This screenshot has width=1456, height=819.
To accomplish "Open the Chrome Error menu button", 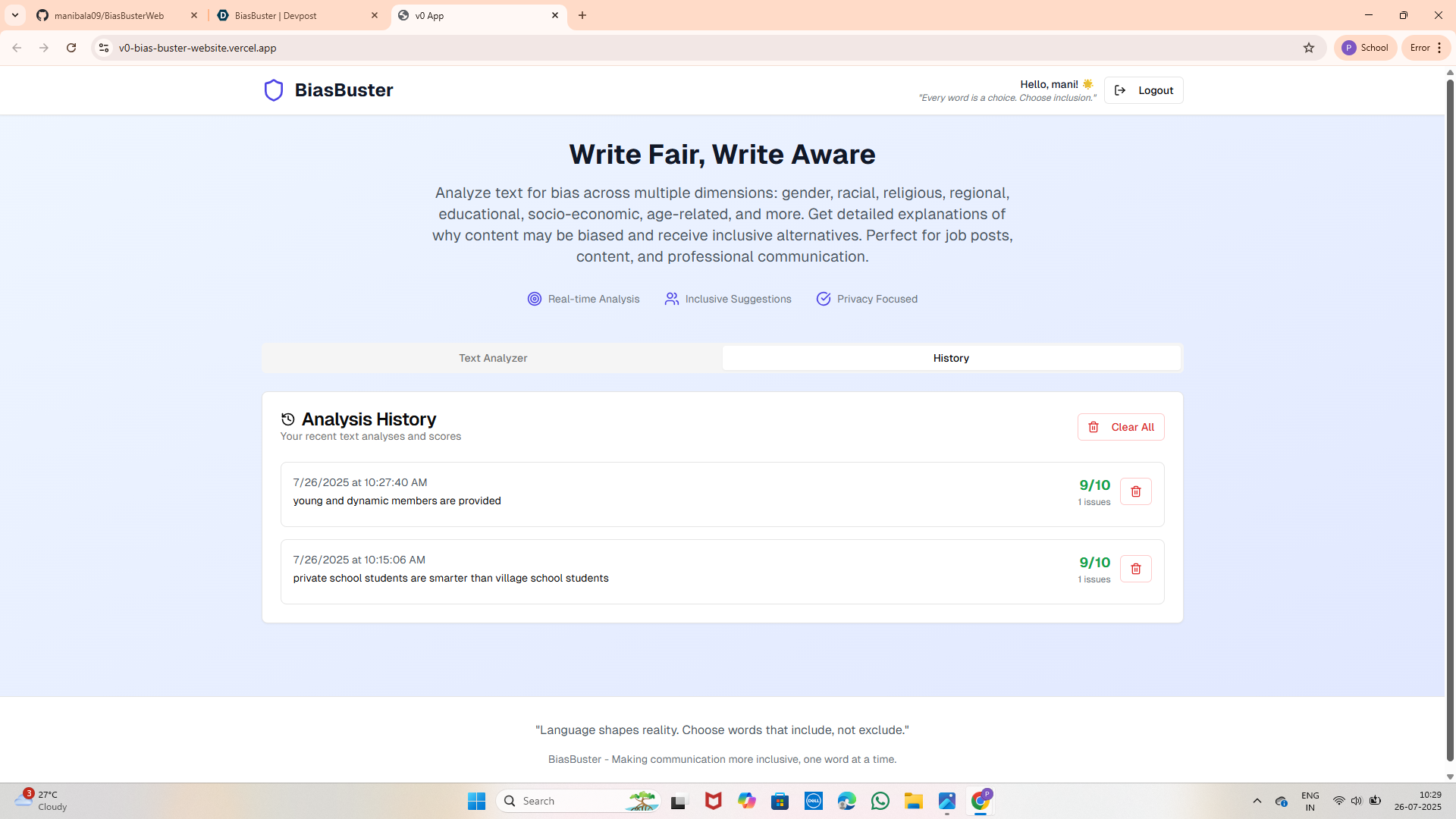I will [1426, 48].
